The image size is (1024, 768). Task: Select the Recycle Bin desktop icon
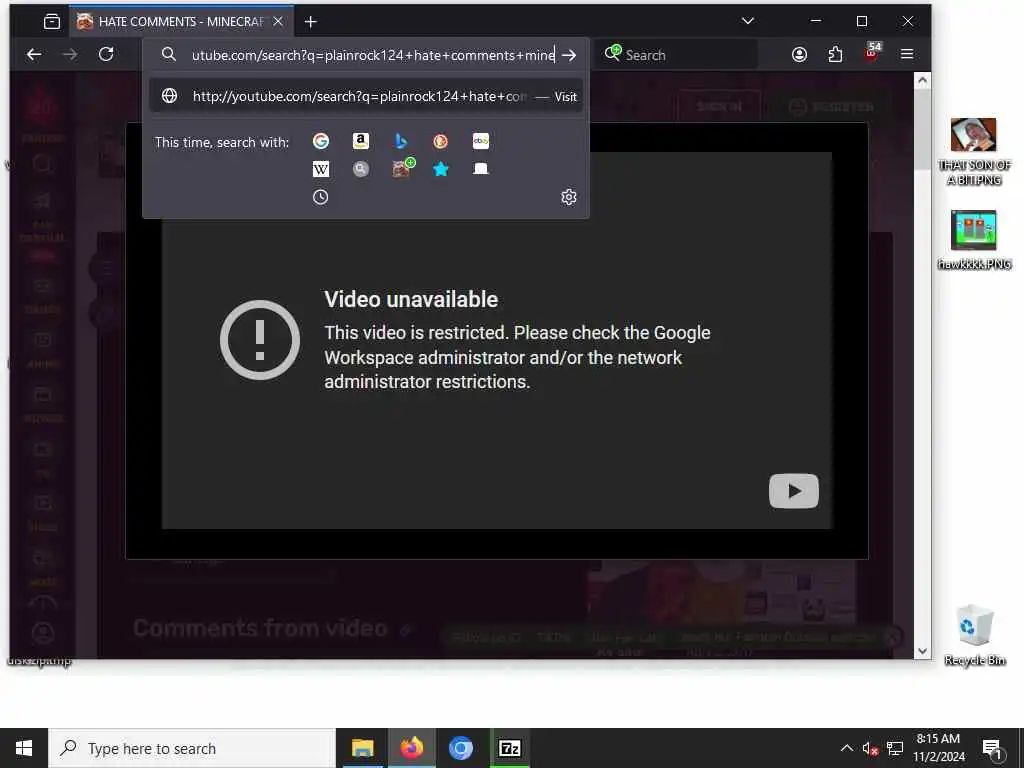click(974, 635)
